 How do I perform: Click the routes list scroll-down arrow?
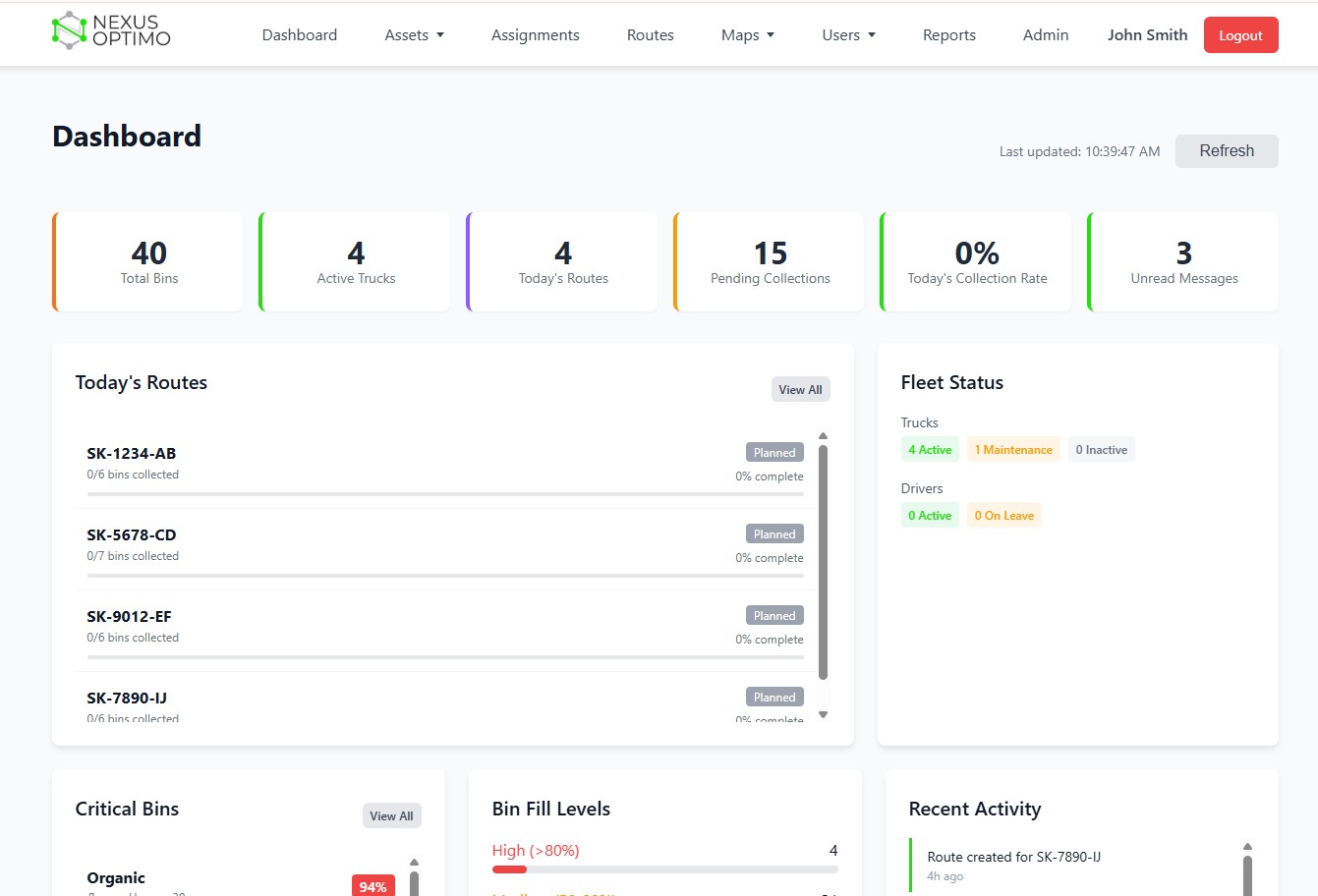tap(824, 715)
